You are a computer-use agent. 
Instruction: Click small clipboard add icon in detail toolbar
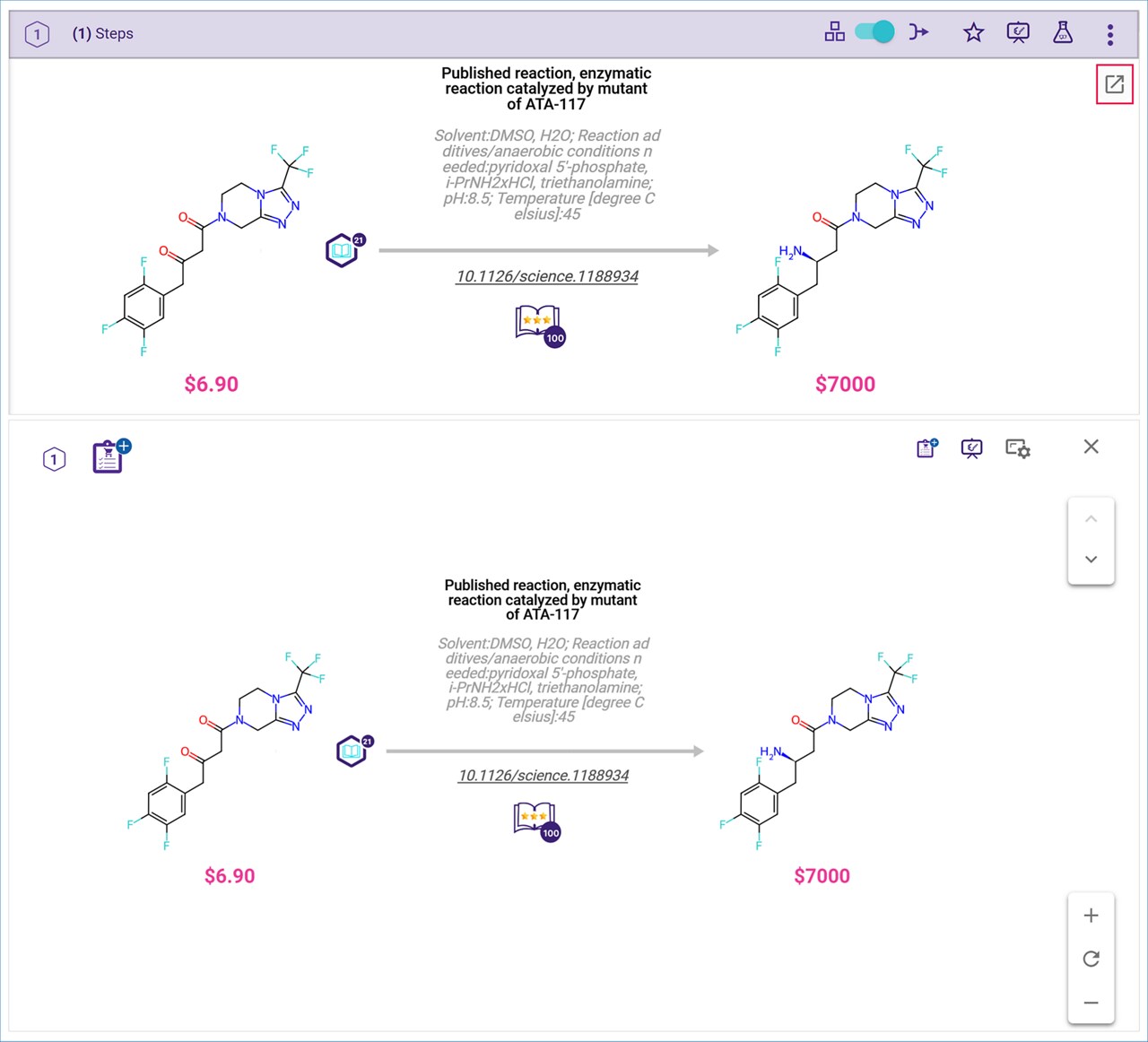click(926, 447)
